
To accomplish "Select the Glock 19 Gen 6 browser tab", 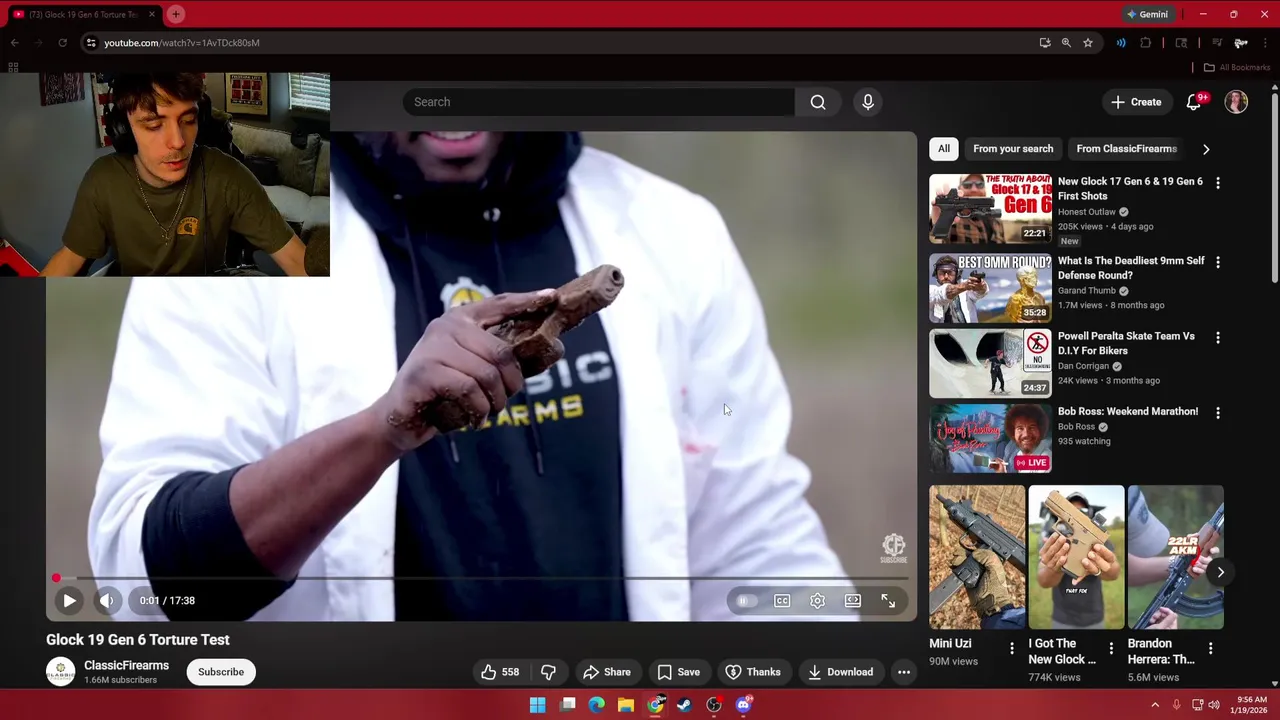I will pos(84,14).
